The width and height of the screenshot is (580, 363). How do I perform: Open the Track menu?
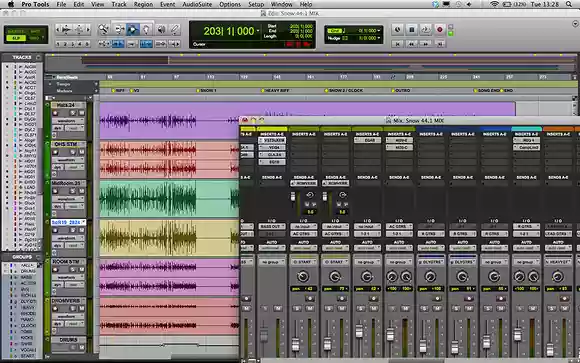click(119, 4)
